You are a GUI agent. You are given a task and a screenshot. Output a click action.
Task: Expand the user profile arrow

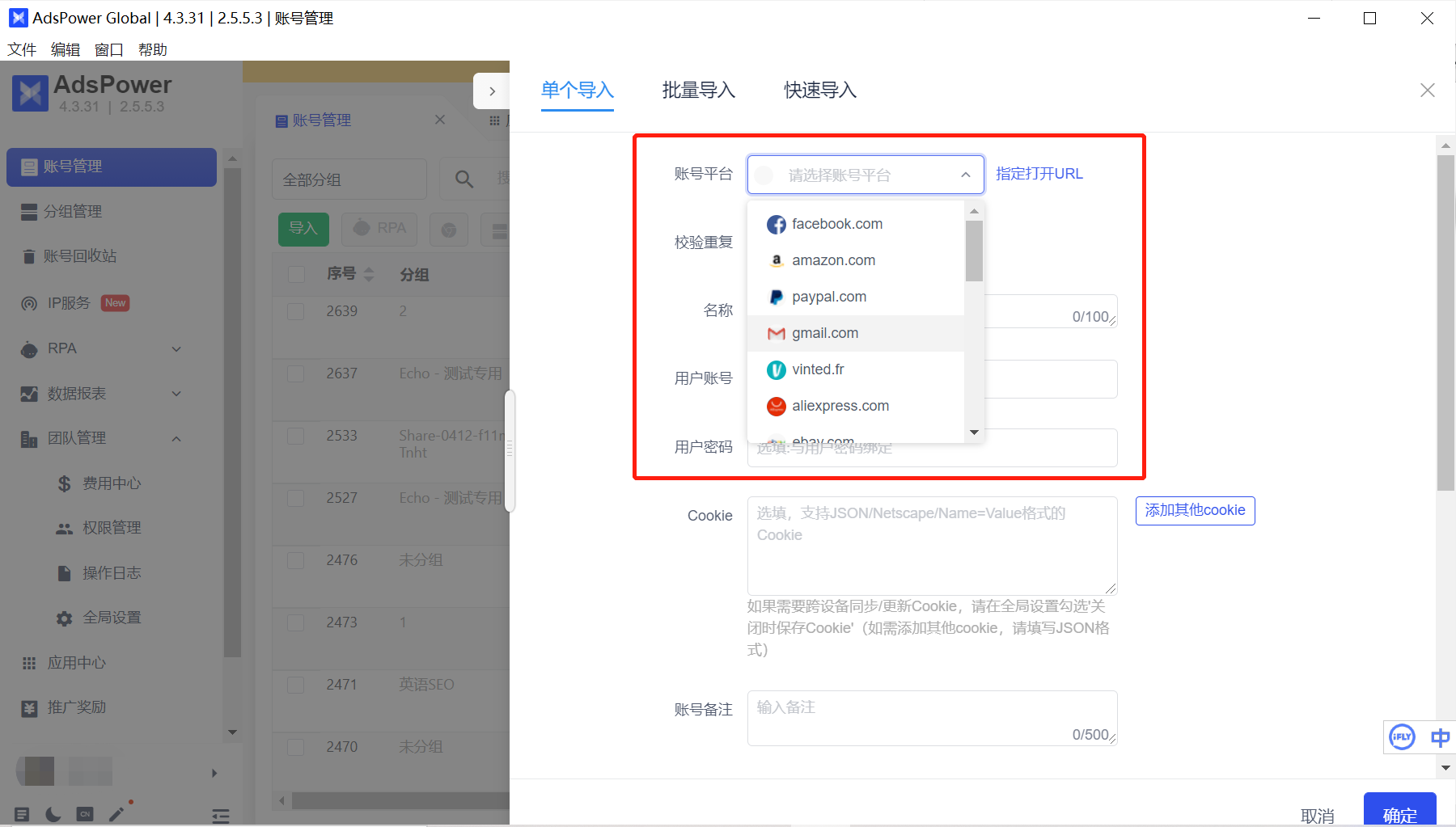click(214, 773)
